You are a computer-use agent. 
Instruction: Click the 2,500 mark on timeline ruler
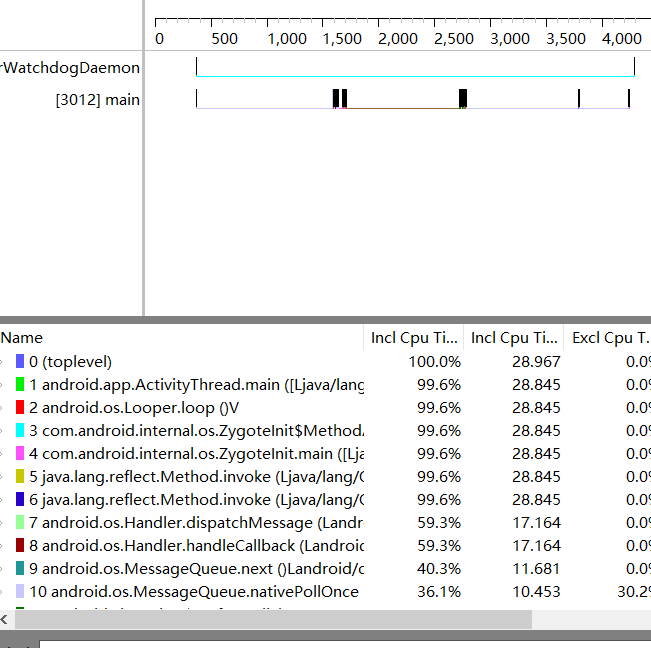coord(454,39)
